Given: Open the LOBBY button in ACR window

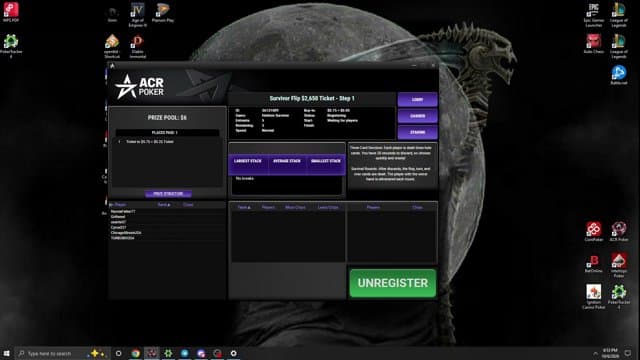Looking at the screenshot, I should pos(417,100).
